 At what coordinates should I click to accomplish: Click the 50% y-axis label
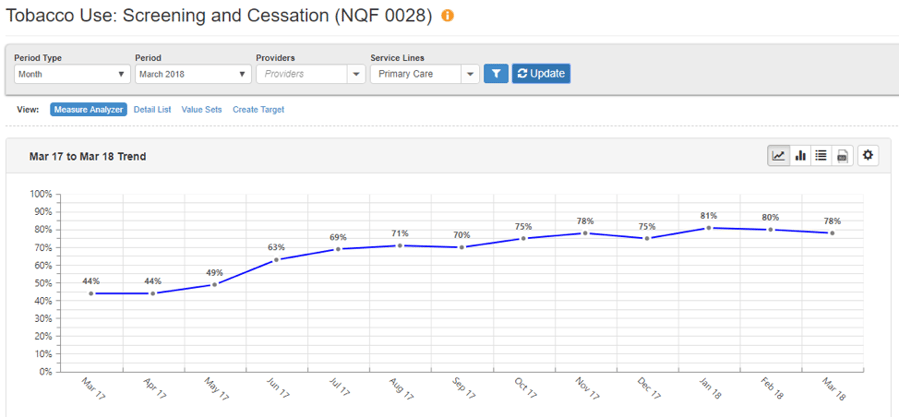42,283
